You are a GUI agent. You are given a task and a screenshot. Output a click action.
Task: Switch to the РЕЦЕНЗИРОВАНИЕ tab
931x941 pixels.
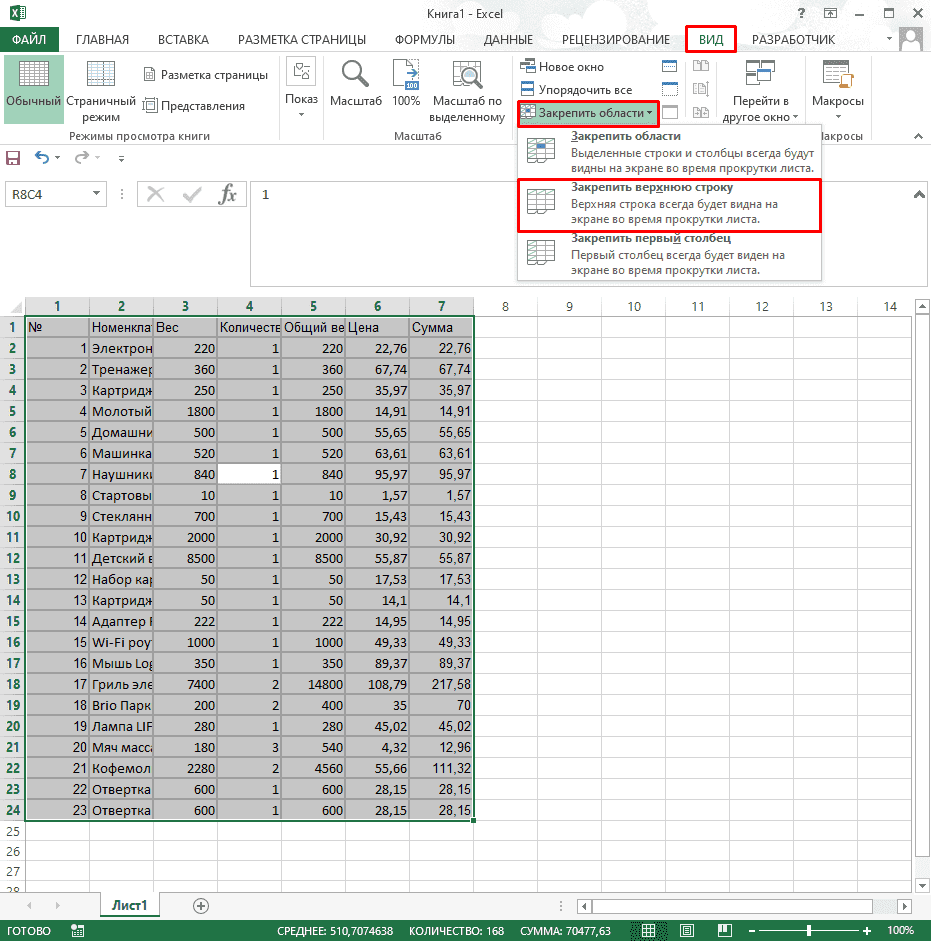[x=615, y=40]
